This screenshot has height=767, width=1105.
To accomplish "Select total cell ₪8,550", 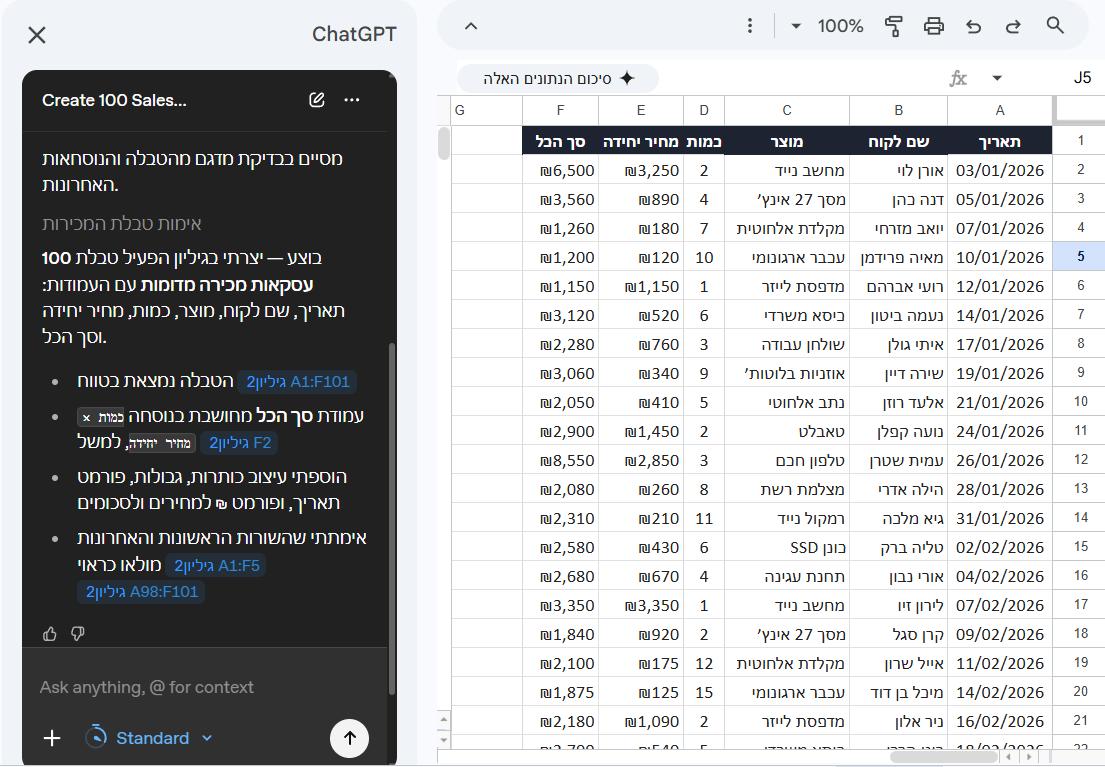I will [560, 460].
